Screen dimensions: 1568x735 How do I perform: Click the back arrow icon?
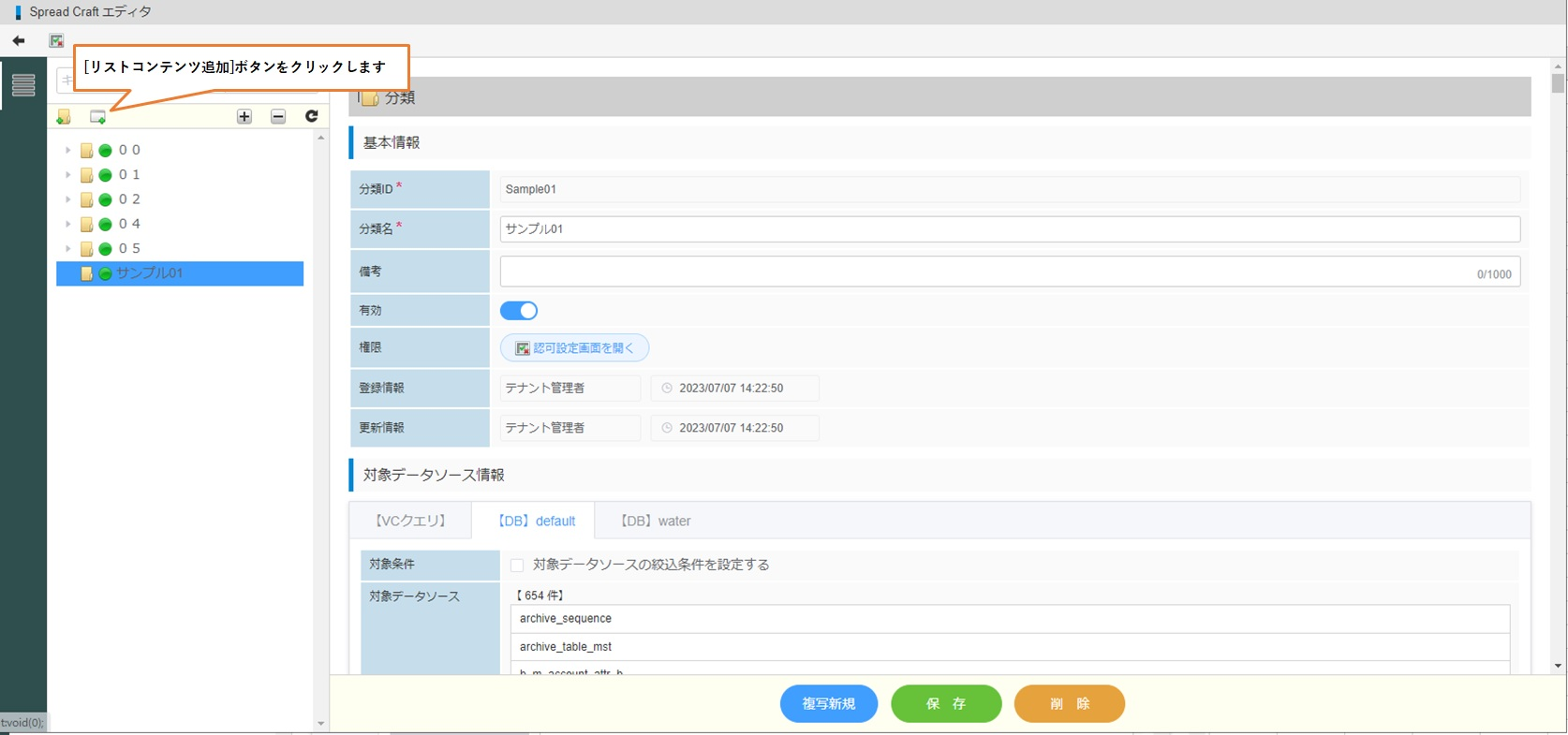(x=19, y=40)
